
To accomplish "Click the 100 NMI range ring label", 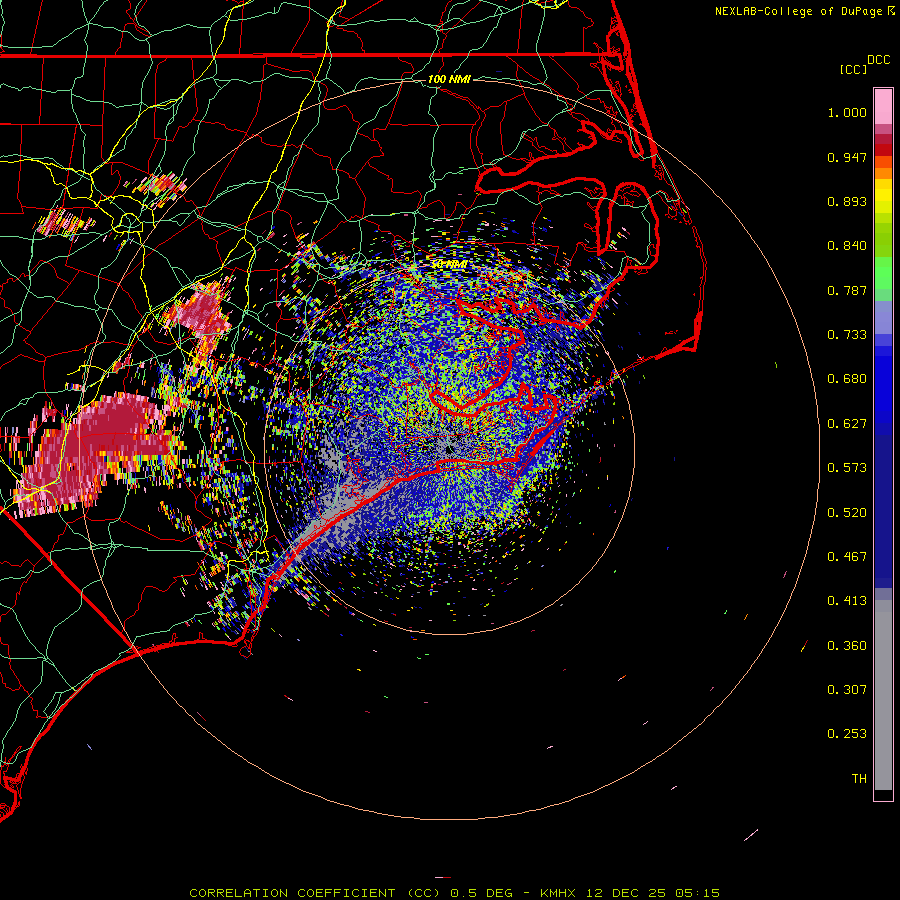I will (x=449, y=79).
